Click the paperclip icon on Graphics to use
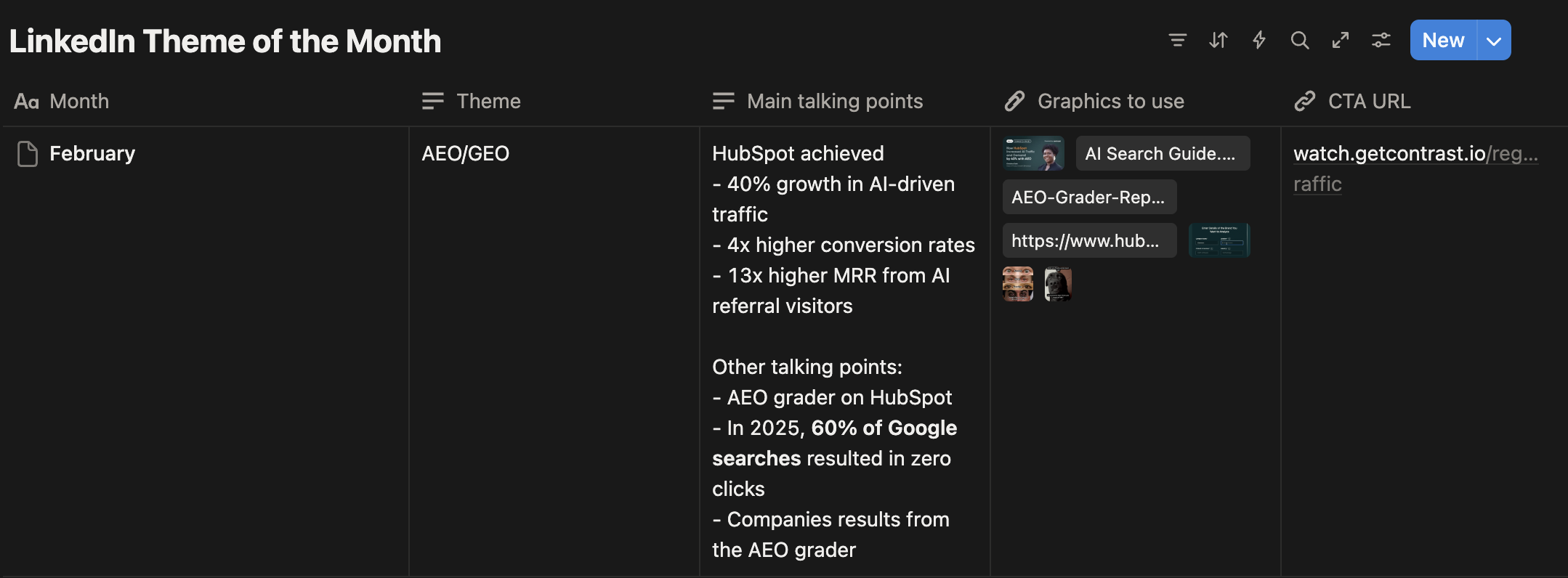 [1014, 101]
